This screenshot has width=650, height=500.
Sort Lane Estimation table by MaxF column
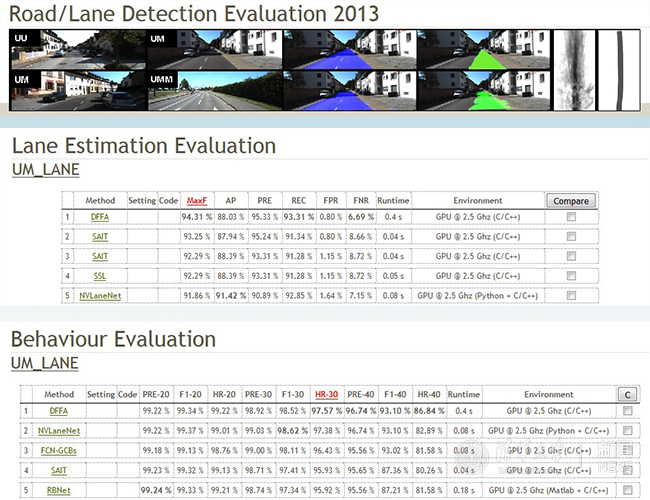[197, 200]
